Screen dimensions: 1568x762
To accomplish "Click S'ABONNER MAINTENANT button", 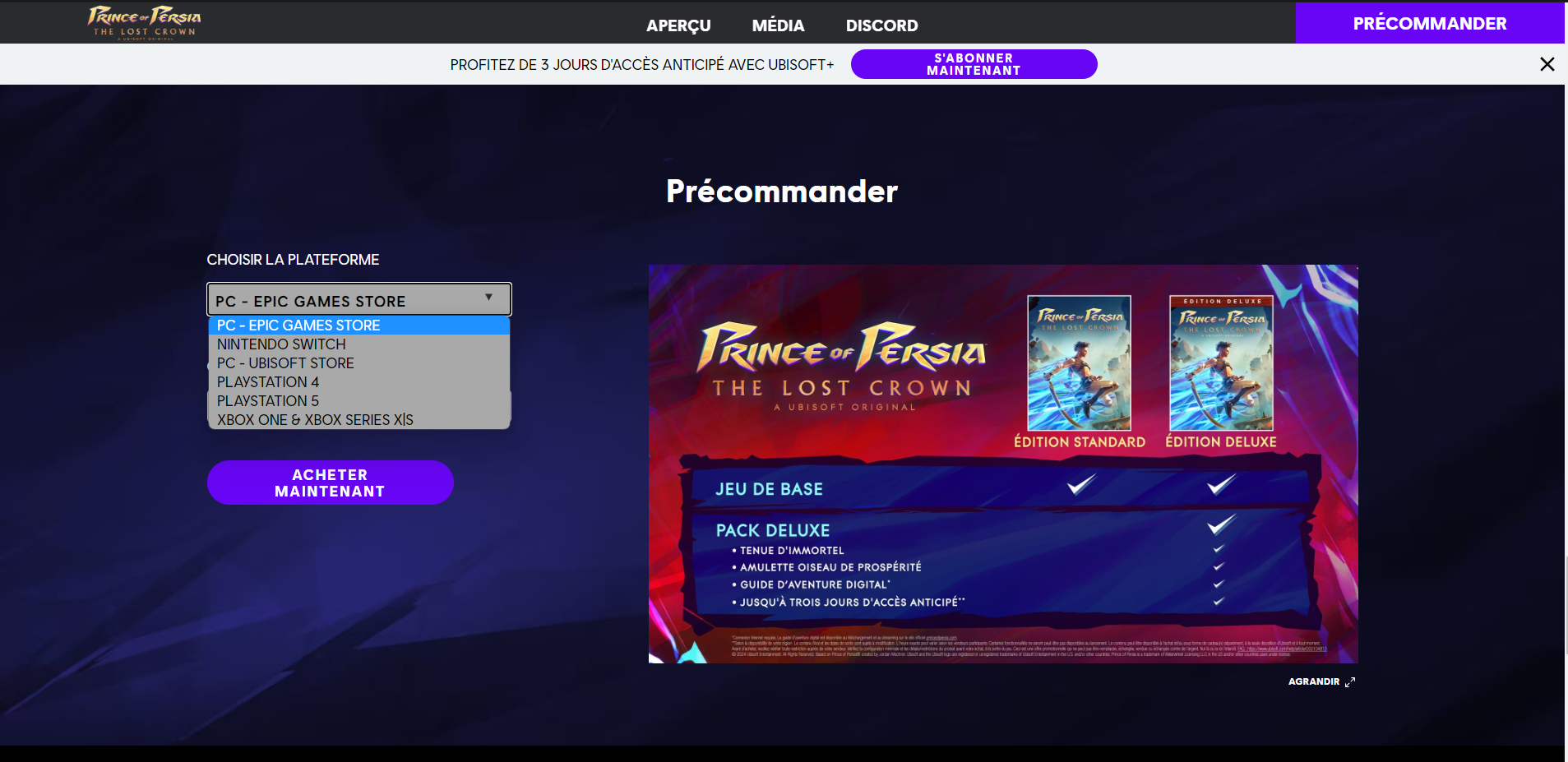I will click(974, 64).
